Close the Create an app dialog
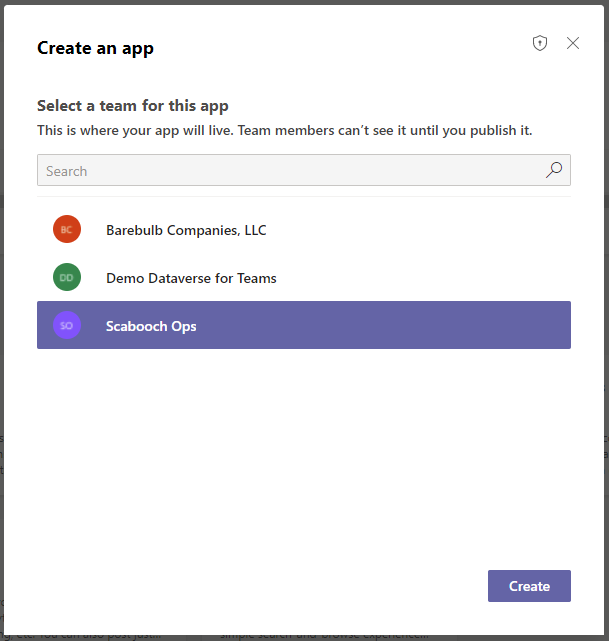The height and width of the screenshot is (641, 609). click(x=573, y=43)
